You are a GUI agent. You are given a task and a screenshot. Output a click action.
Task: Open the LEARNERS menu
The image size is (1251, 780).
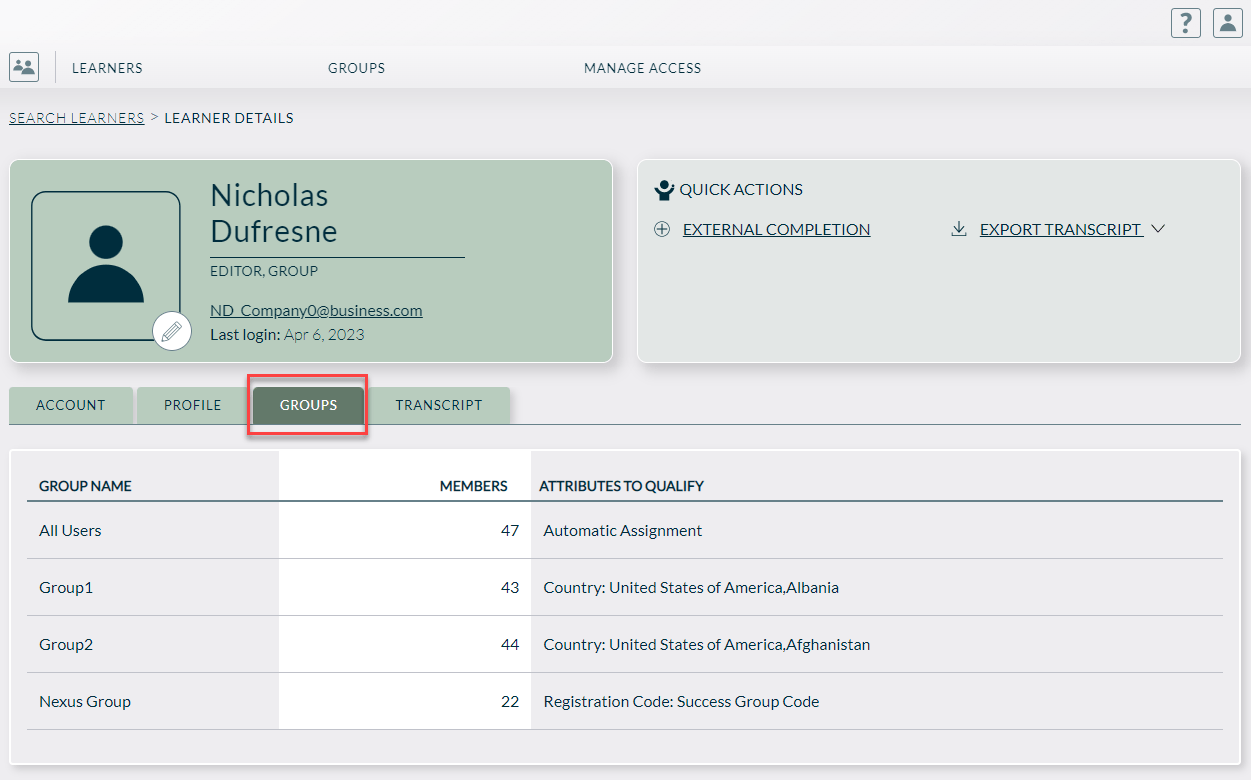pos(107,68)
